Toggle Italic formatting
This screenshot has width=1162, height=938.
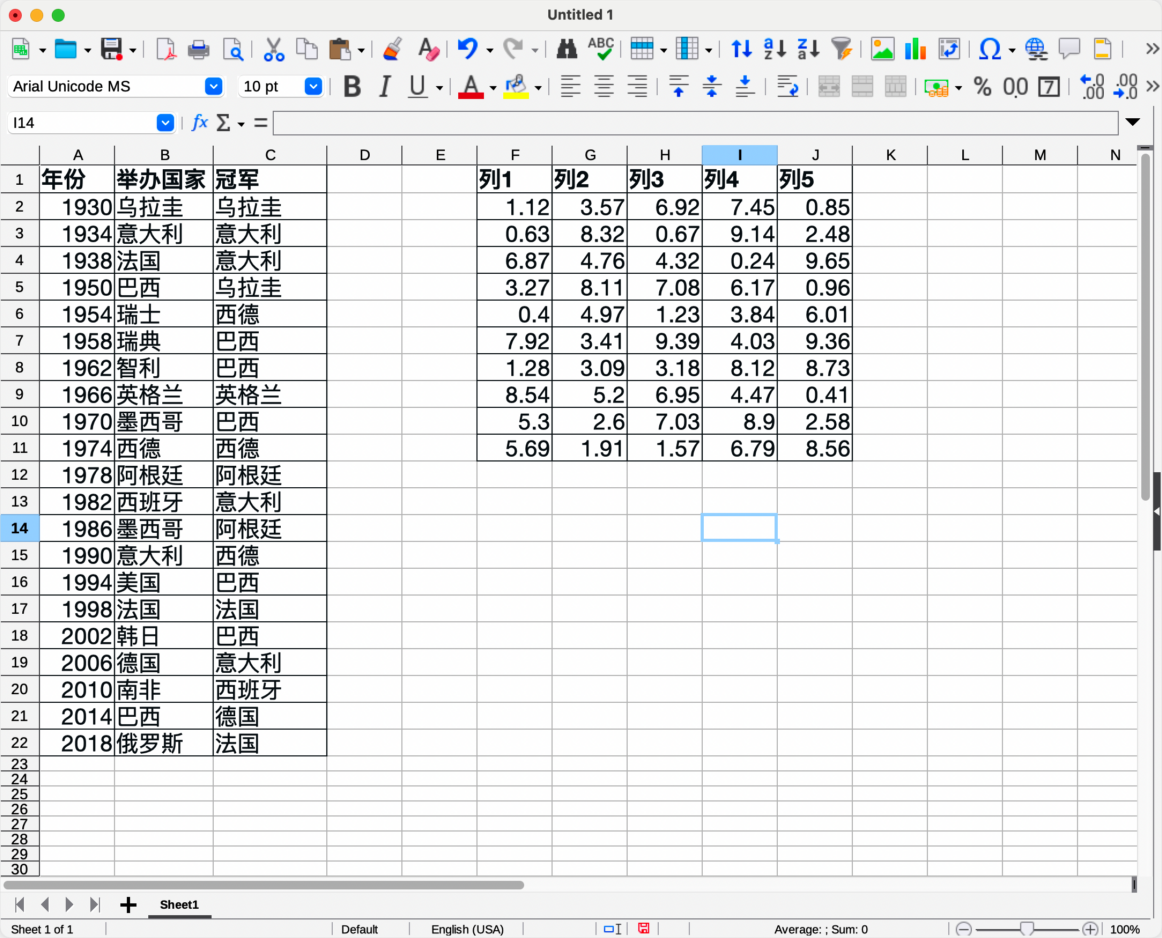coord(385,87)
